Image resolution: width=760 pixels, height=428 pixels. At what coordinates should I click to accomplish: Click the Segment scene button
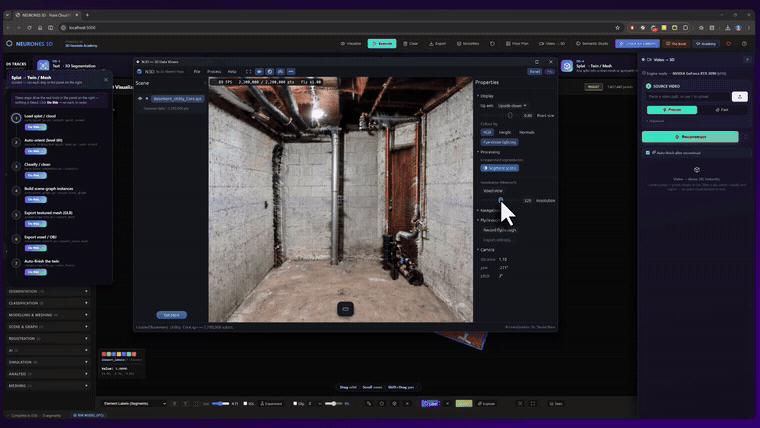[500, 168]
